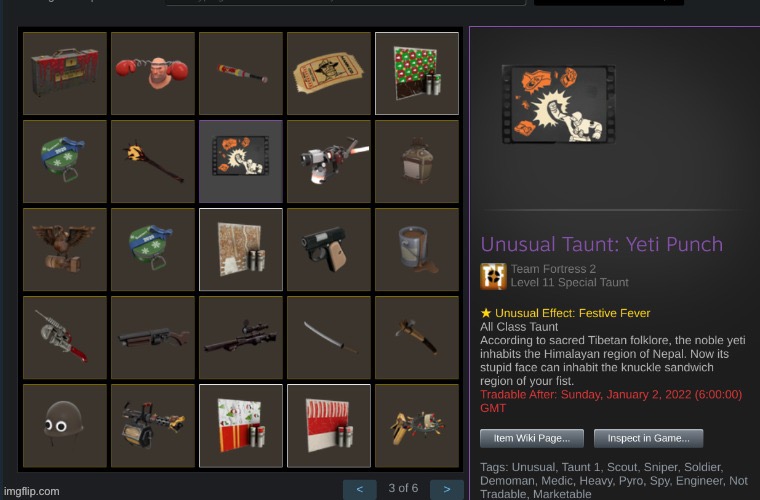Go to previous inventory page
760x500 pixels.
click(360, 489)
